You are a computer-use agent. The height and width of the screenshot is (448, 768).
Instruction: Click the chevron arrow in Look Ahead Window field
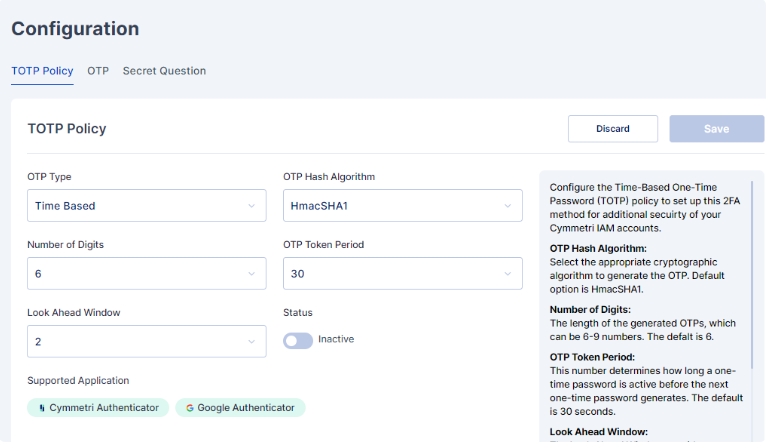click(x=251, y=342)
